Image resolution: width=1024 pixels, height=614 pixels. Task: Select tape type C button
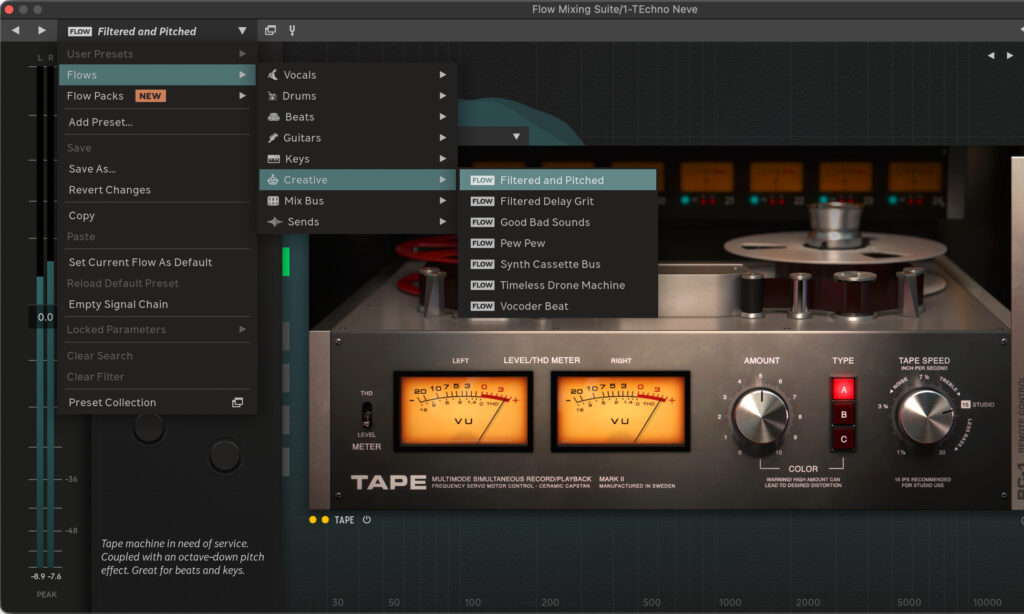843,439
